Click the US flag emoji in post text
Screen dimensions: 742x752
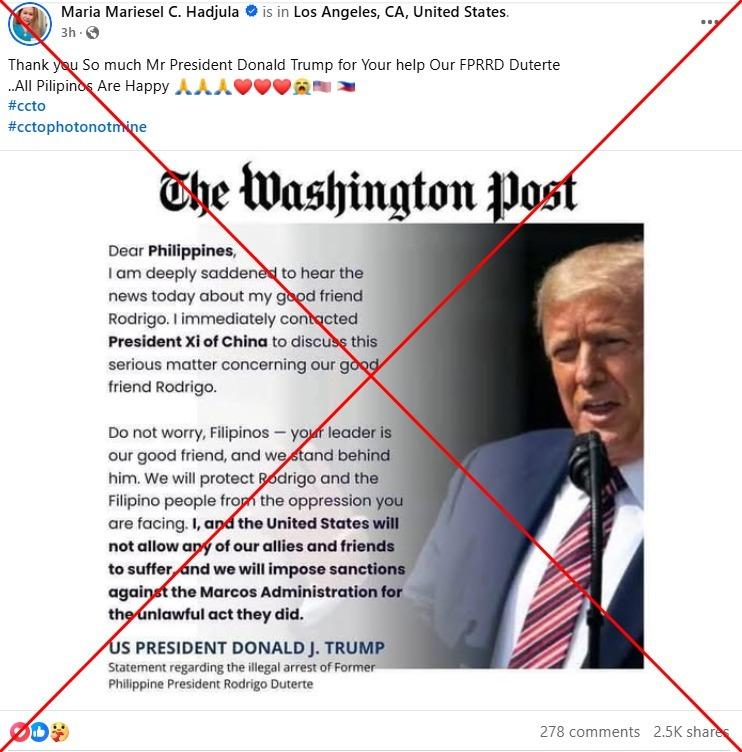pos(322,86)
